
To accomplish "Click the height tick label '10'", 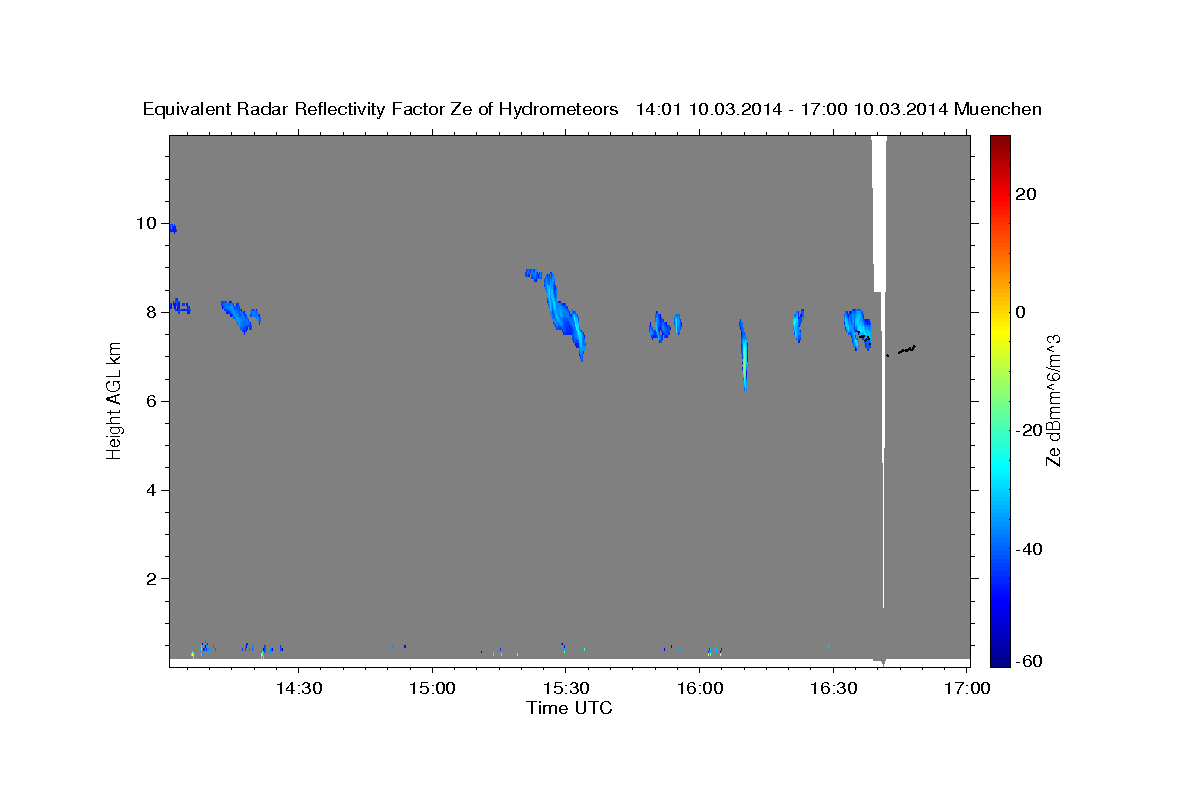I will [148, 223].
